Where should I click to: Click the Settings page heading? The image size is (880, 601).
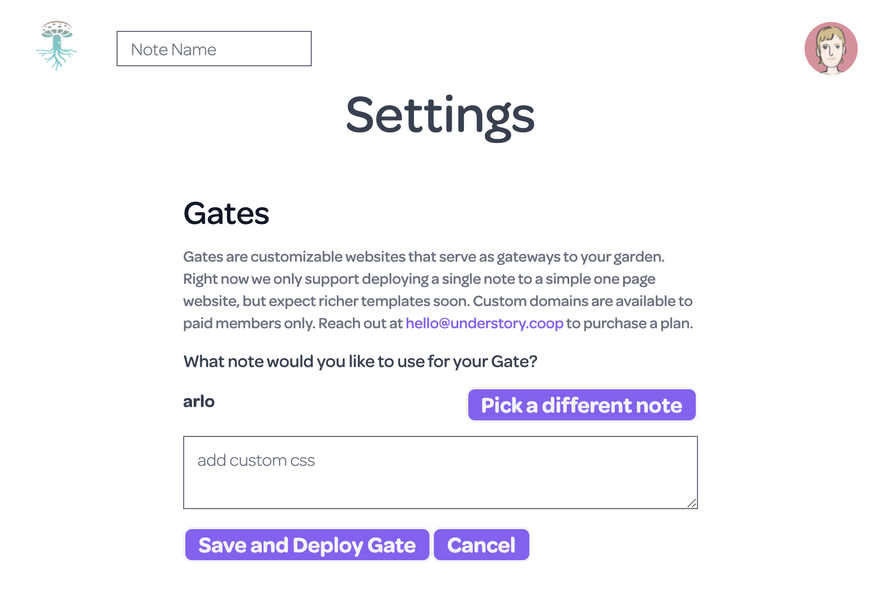440,115
